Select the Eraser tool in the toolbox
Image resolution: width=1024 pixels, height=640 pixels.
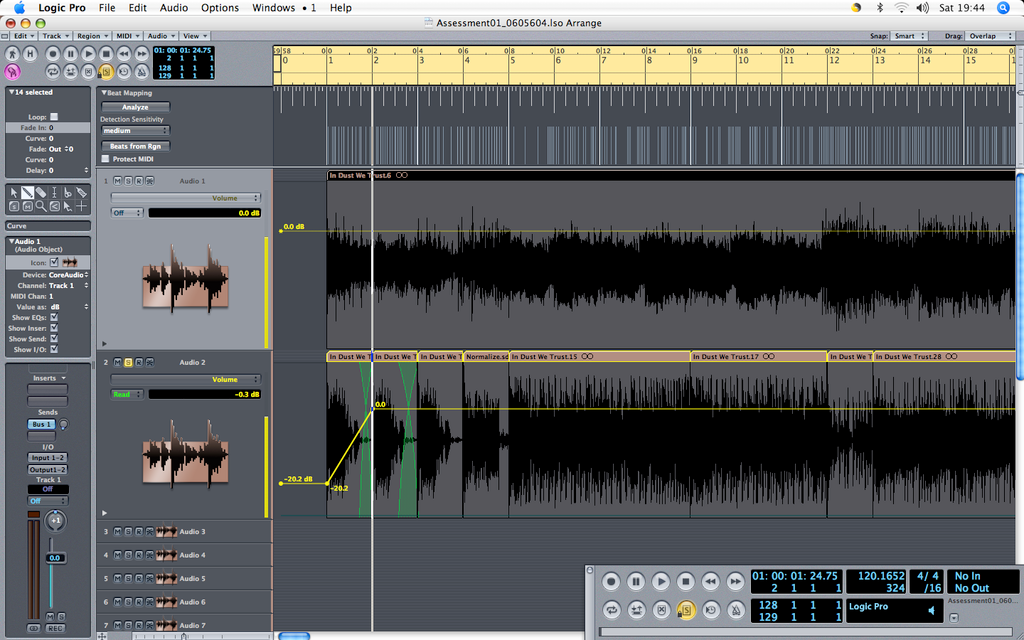click(40, 193)
